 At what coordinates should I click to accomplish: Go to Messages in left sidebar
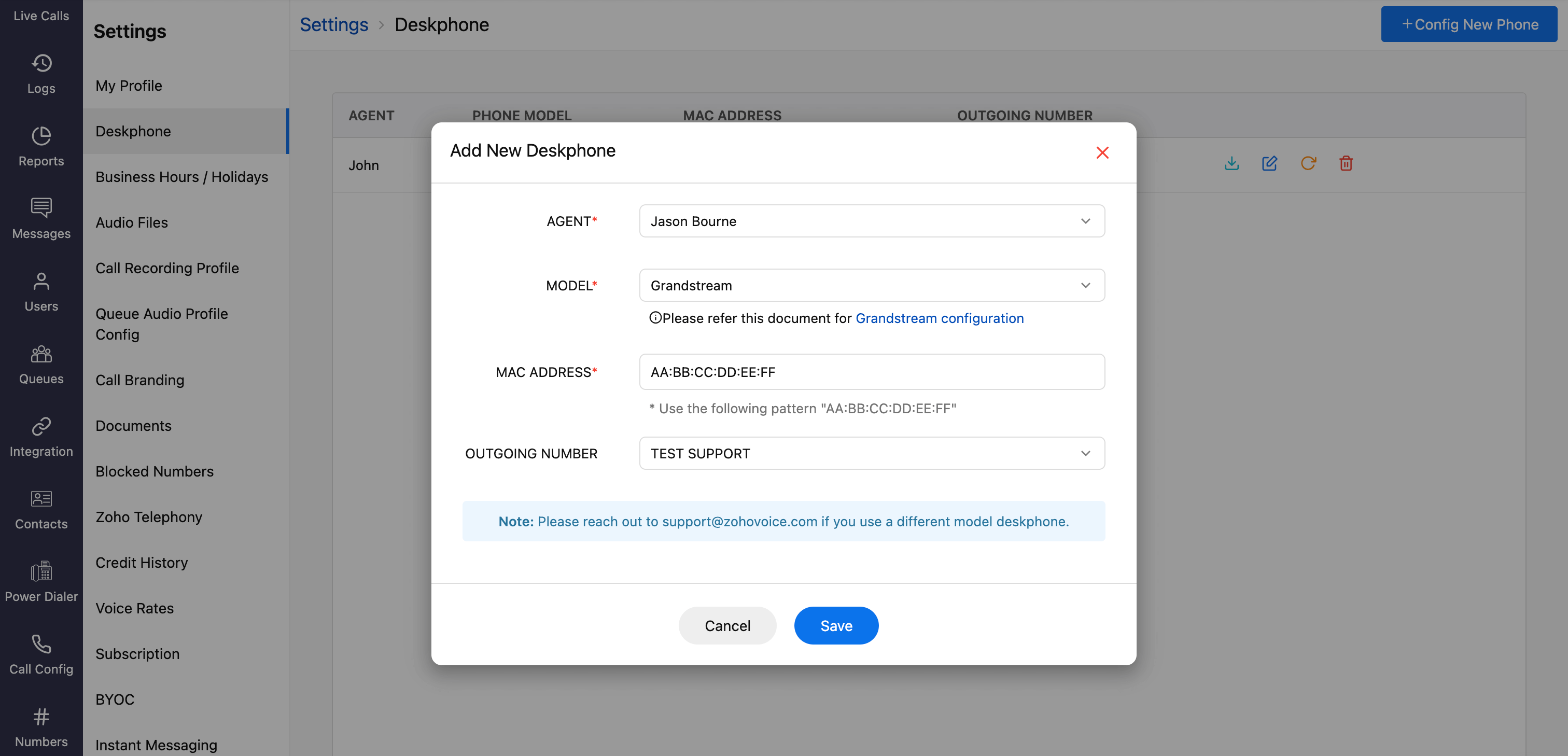tap(41, 219)
